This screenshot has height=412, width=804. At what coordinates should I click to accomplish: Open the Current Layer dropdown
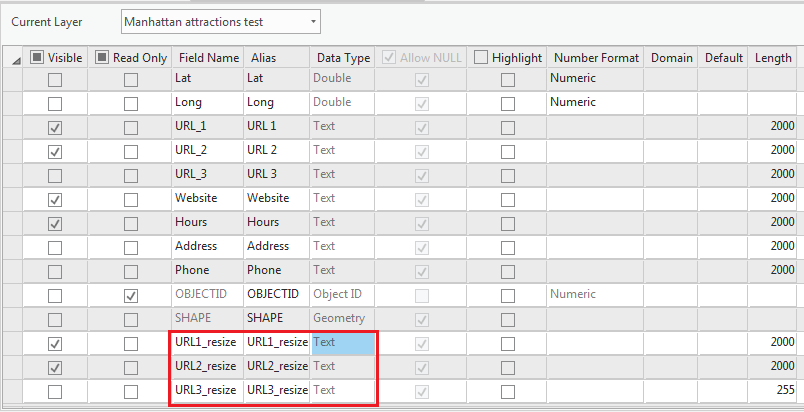(x=220, y=22)
